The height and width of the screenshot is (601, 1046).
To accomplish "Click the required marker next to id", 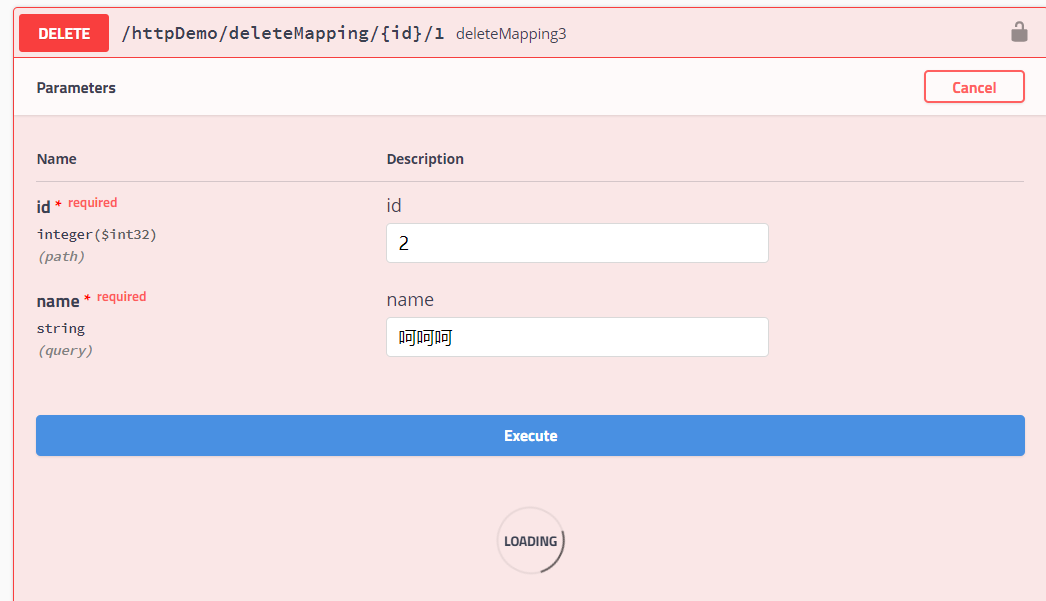I will 92,202.
